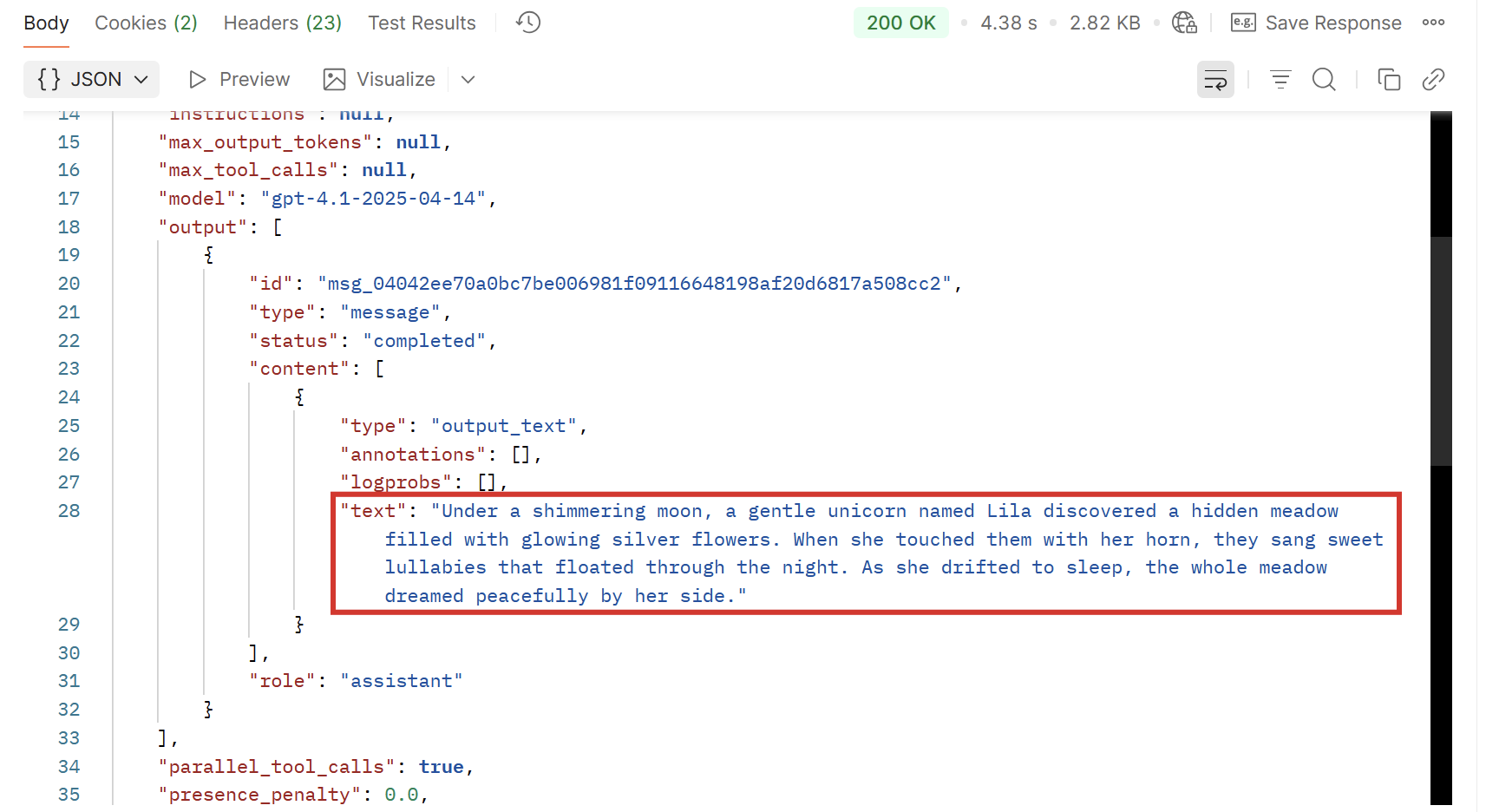Image resolution: width=1486 pixels, height=812 pixels.
Task: Click the "output" key on line 18
Action: [203, 227]
